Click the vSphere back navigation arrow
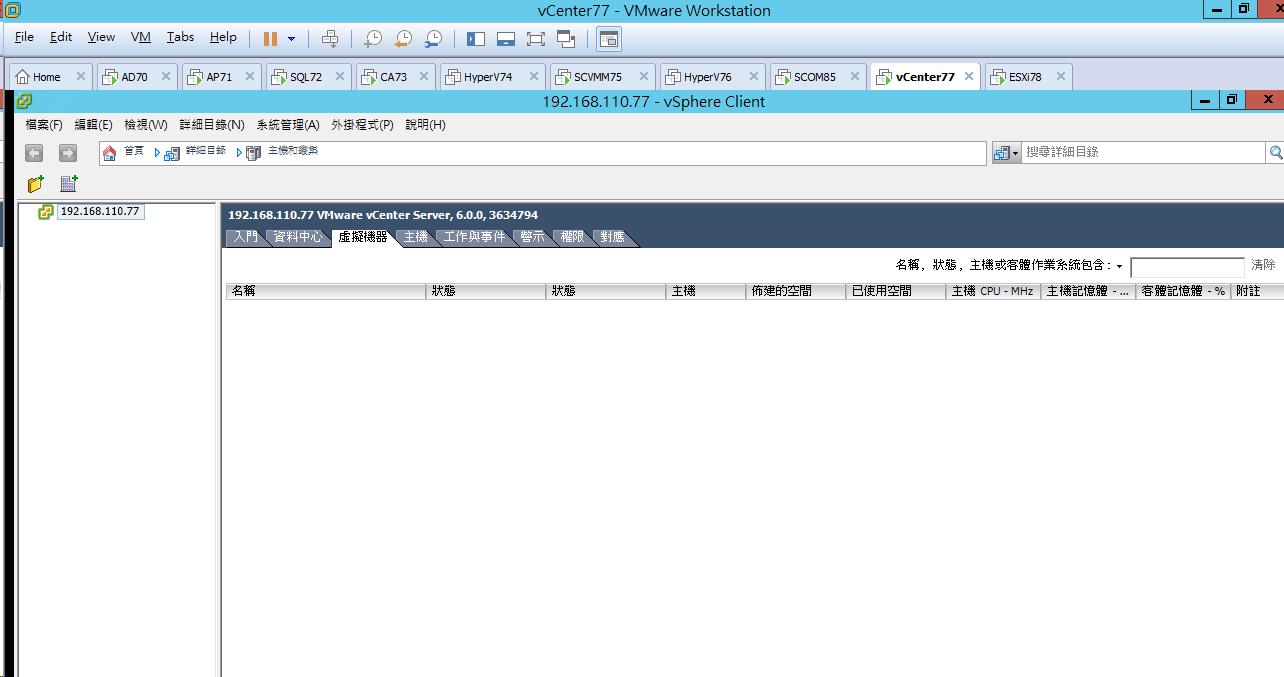This screenshot has width=1284, height=677. click(34, 153)
